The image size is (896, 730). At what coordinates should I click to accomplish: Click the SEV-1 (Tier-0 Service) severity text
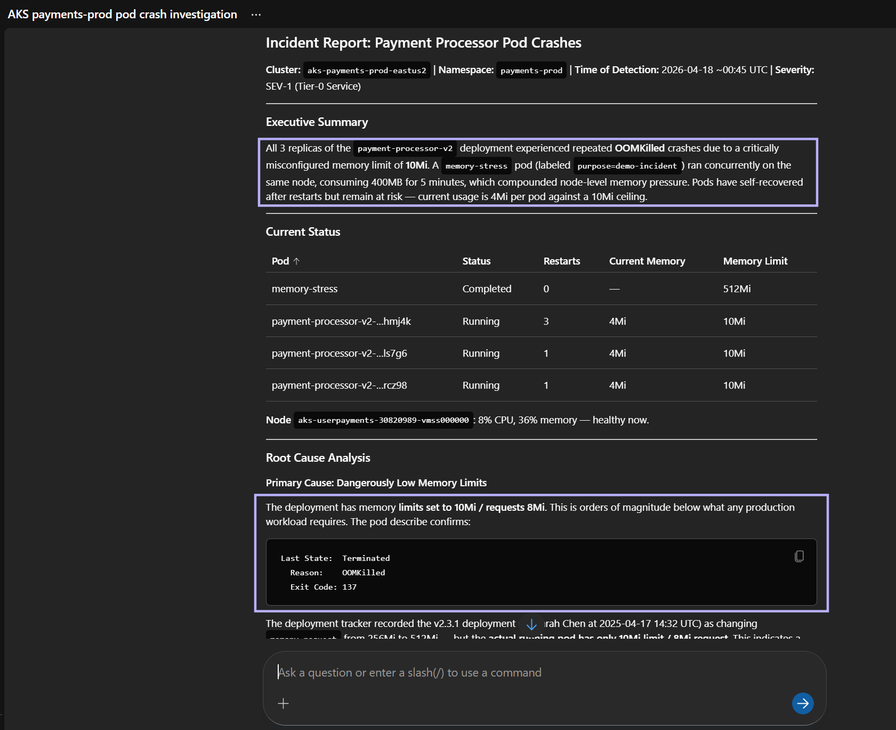pyautogui.click(x=313, y=86)
